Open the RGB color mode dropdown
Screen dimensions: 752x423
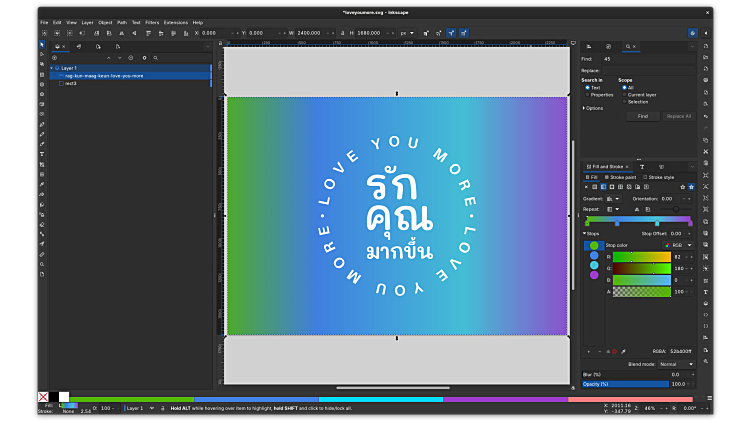681,245
